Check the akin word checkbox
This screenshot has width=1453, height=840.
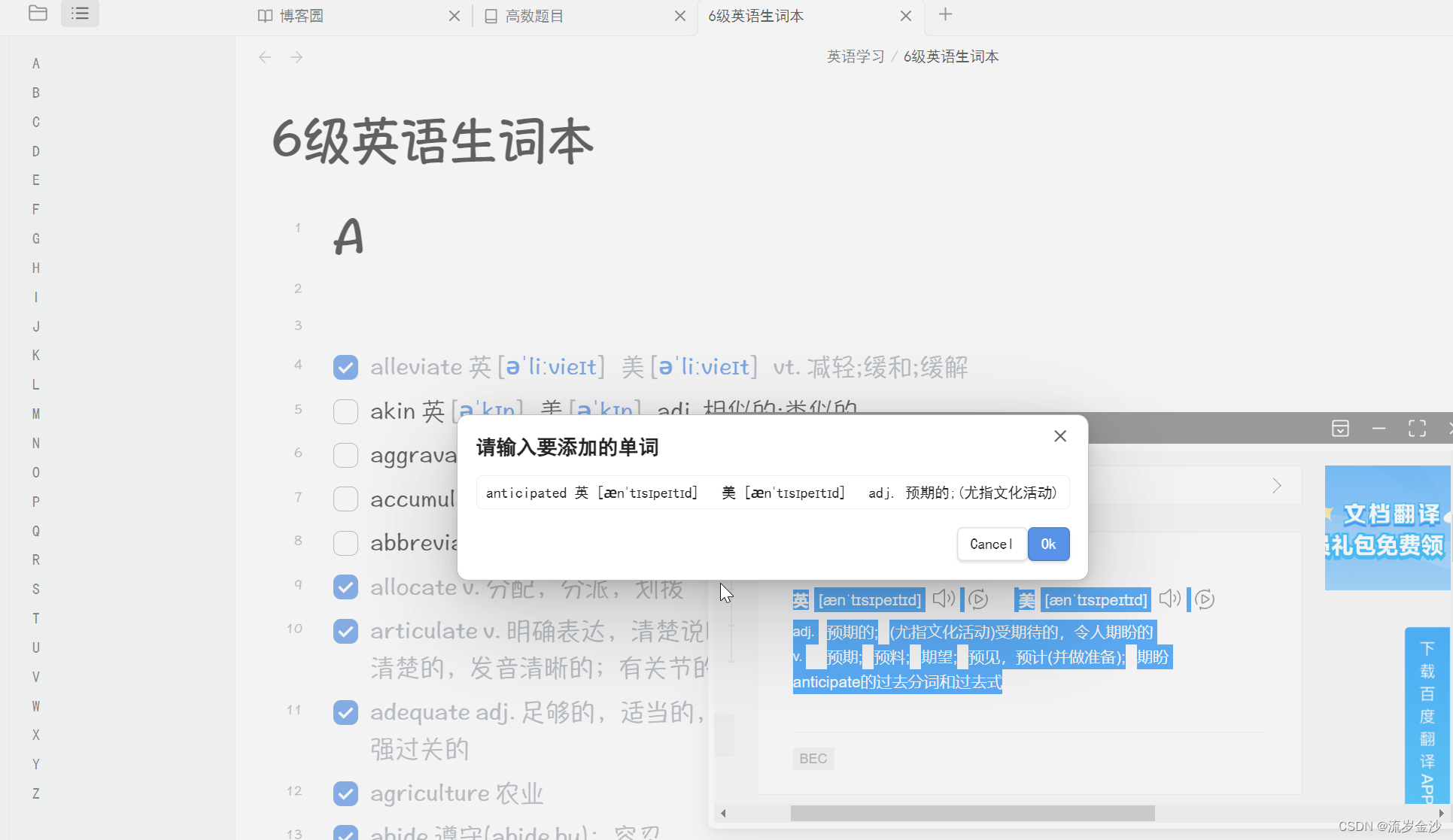point(345,411)
